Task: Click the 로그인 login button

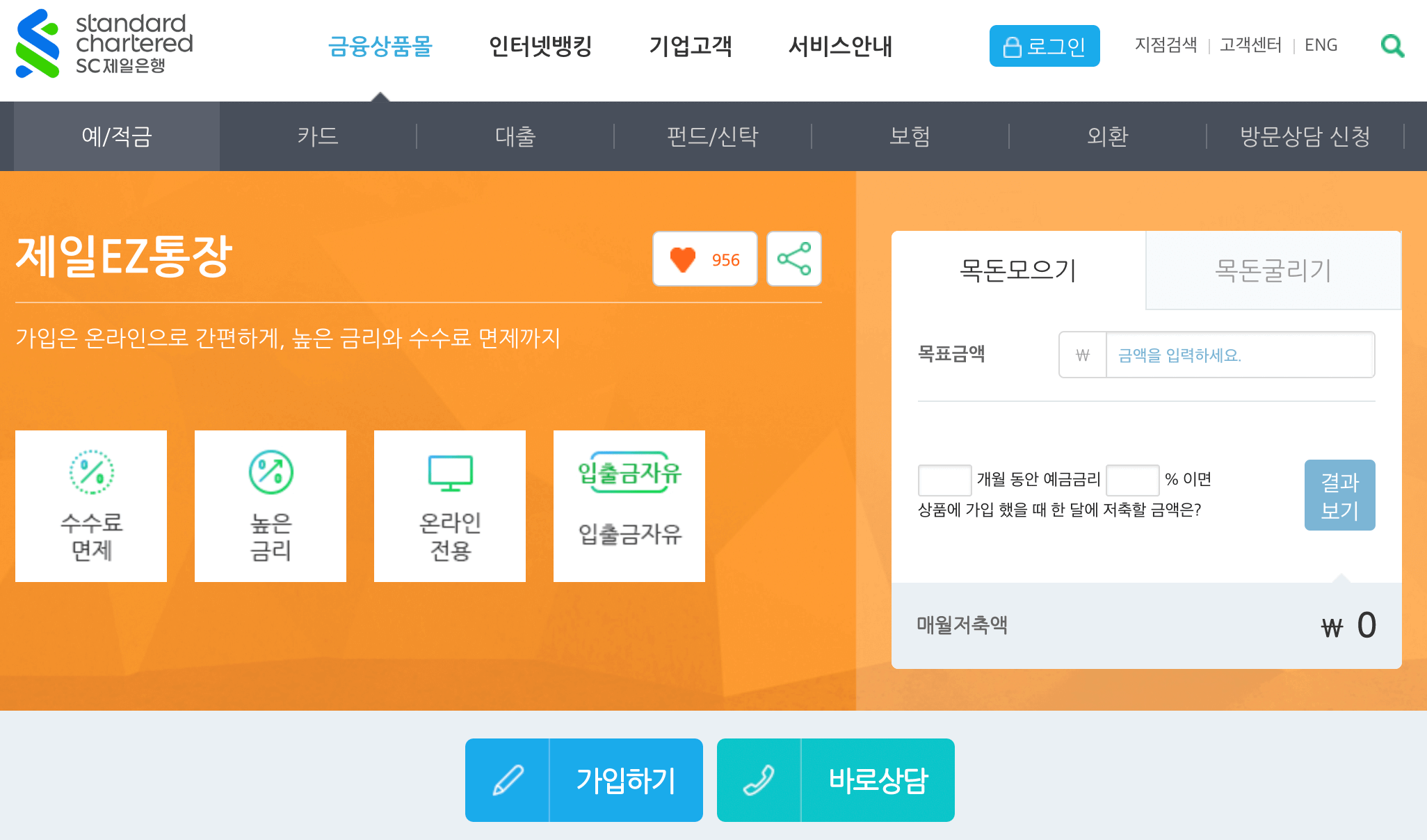Action: pos(1045,46)
